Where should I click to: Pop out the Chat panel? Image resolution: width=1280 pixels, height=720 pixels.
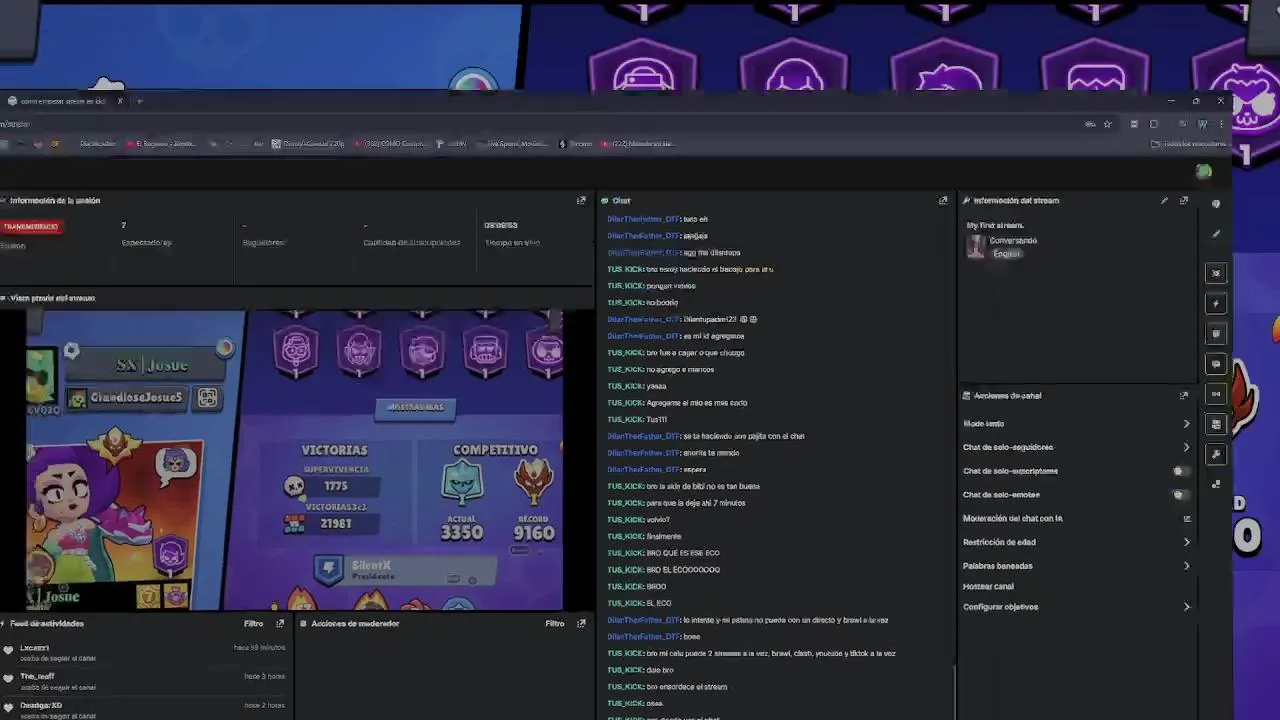click(943, 200)
